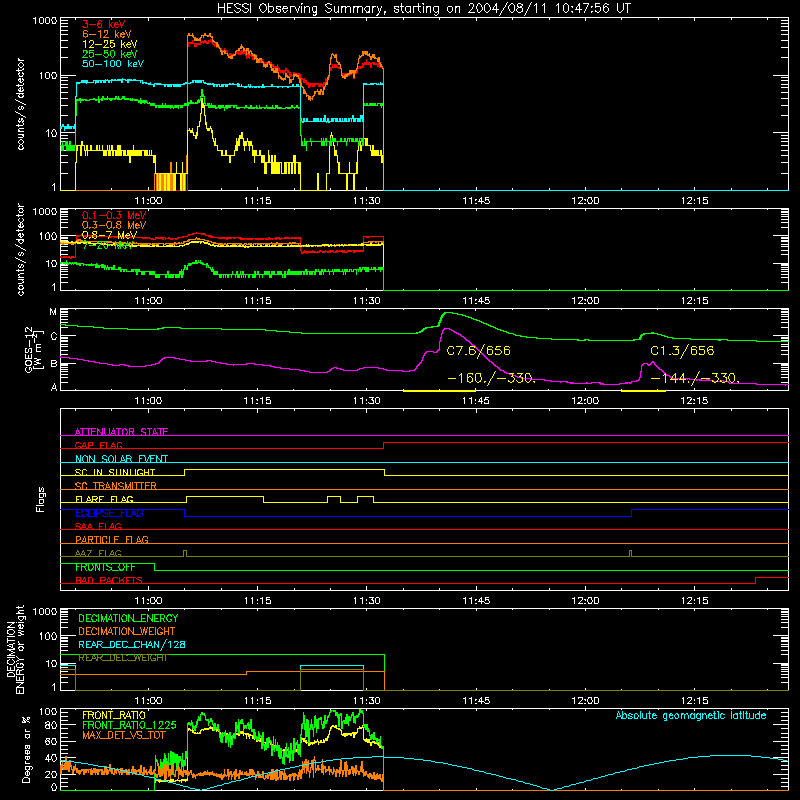Select the FLARE_FLAG label
The height and width of the screenshot is (800, 800).
104,499
